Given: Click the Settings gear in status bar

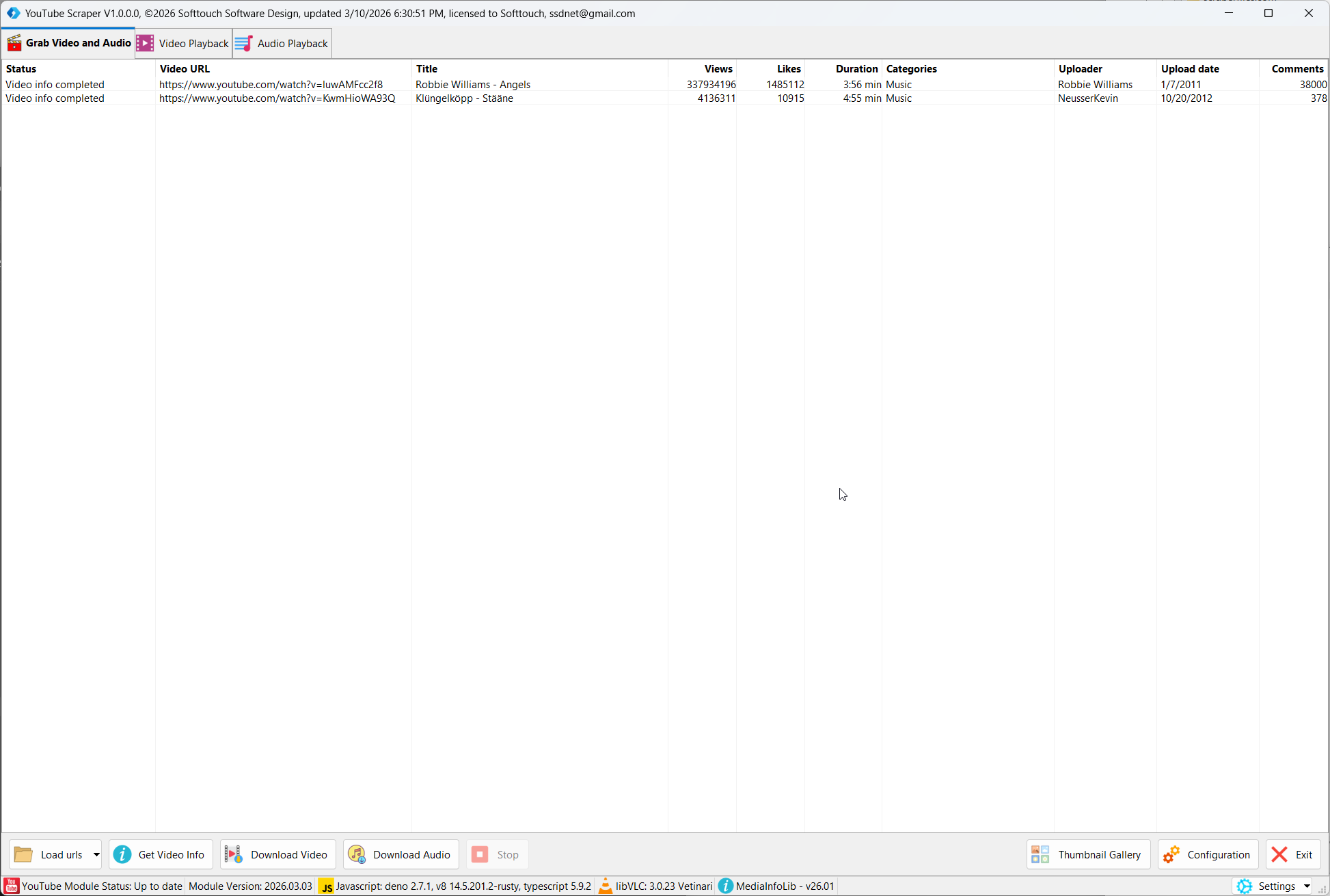Looking at the screenshot, I should tap(1245, 886).
